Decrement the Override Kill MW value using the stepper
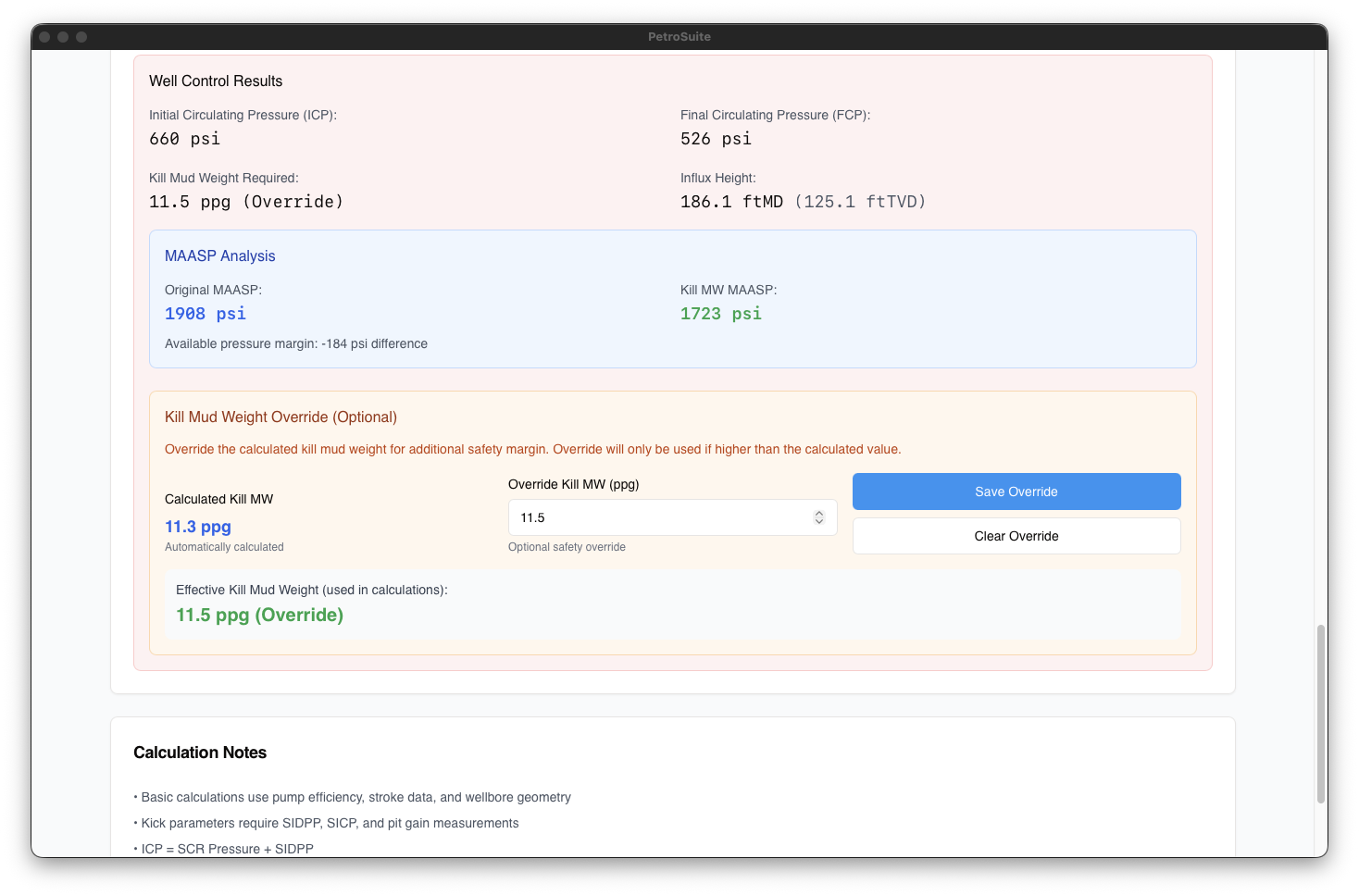 click(818, 522)
